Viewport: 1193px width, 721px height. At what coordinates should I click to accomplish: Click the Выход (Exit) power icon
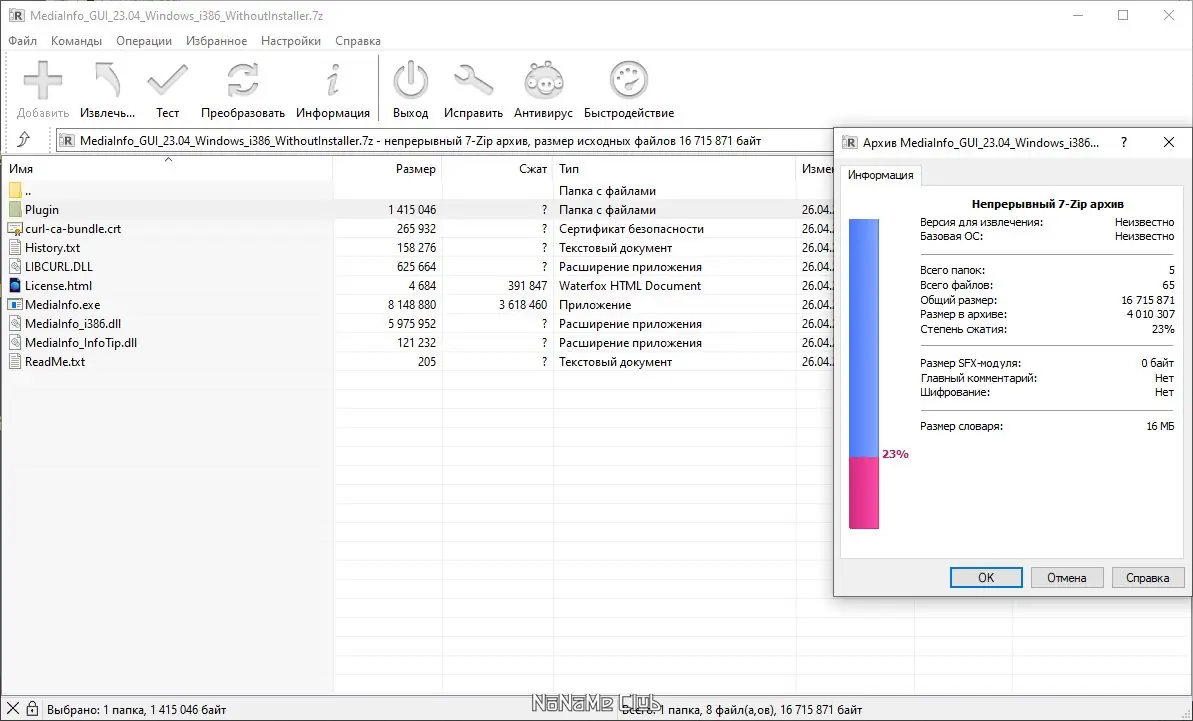click(x=410, y=81)
